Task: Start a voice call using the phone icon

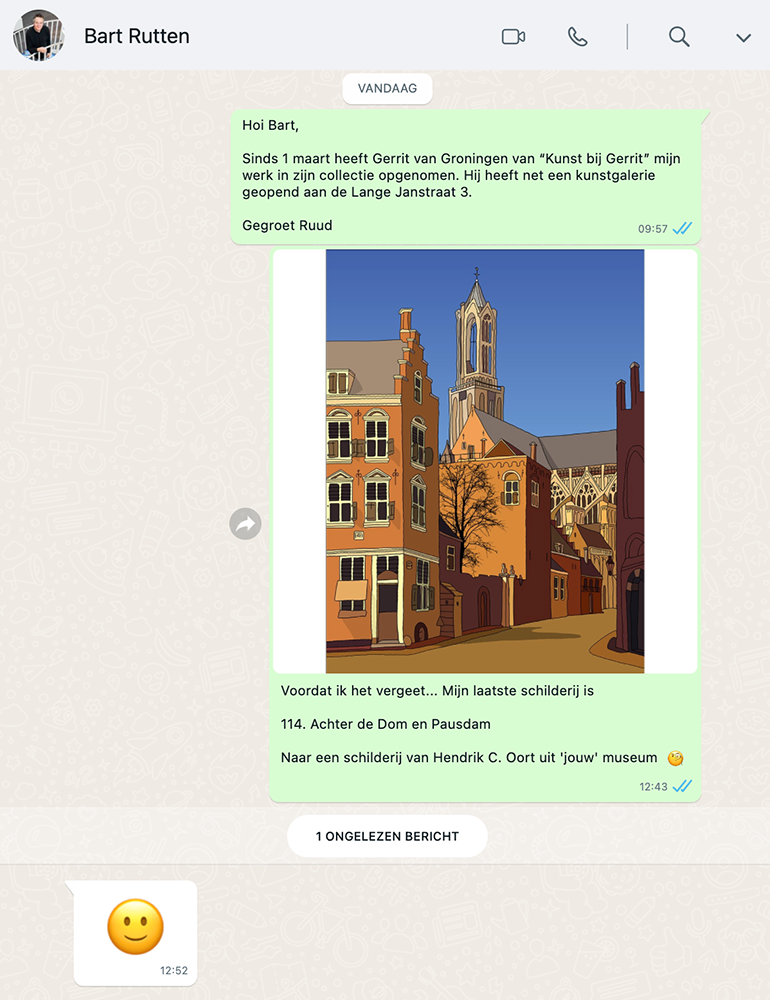Action: 577,36
